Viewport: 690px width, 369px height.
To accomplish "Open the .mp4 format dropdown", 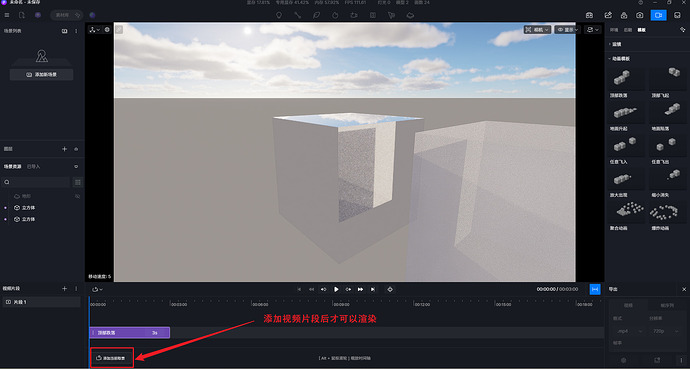I will click(x=628, y=331).
